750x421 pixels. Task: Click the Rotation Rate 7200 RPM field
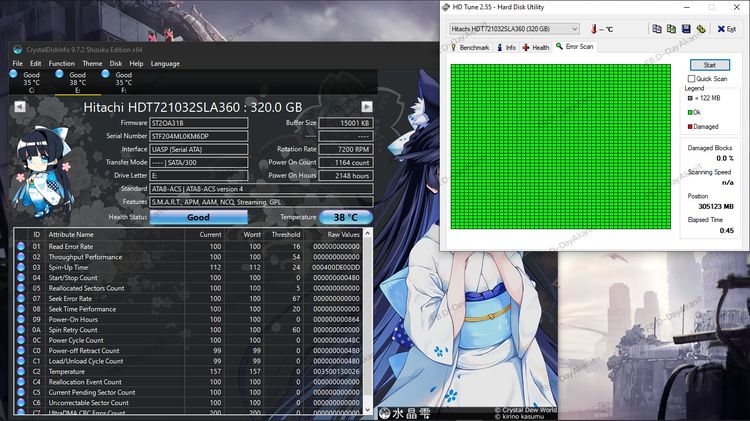coord(346,149)
